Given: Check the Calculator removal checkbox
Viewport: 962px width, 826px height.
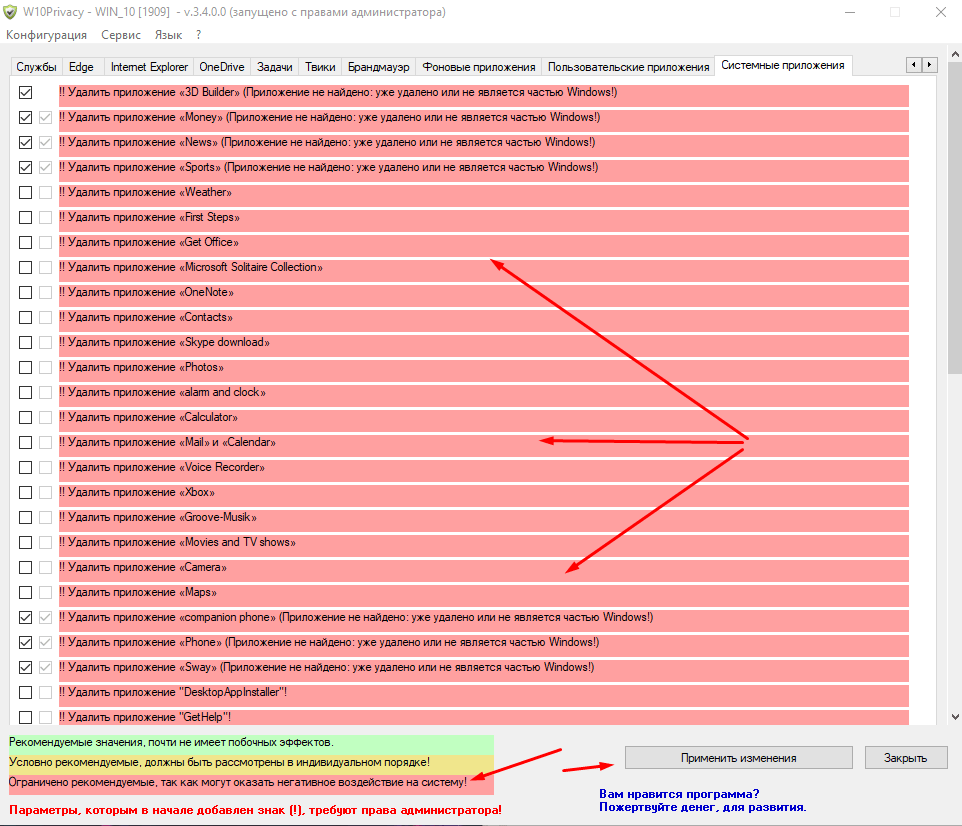Looking at the screenshot, I should click(25, 417).
